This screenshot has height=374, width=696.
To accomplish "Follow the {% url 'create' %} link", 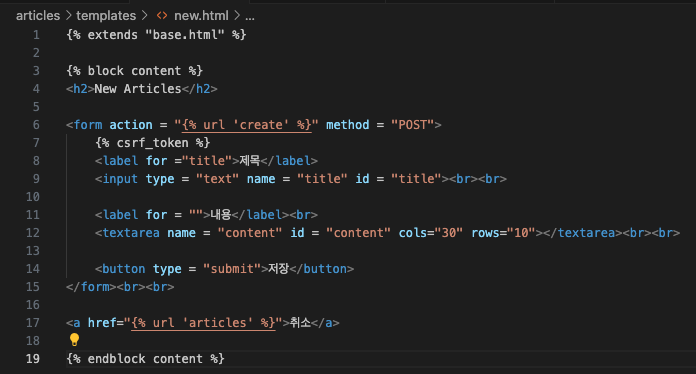I will pyautogui.click(x=247, y=125).
